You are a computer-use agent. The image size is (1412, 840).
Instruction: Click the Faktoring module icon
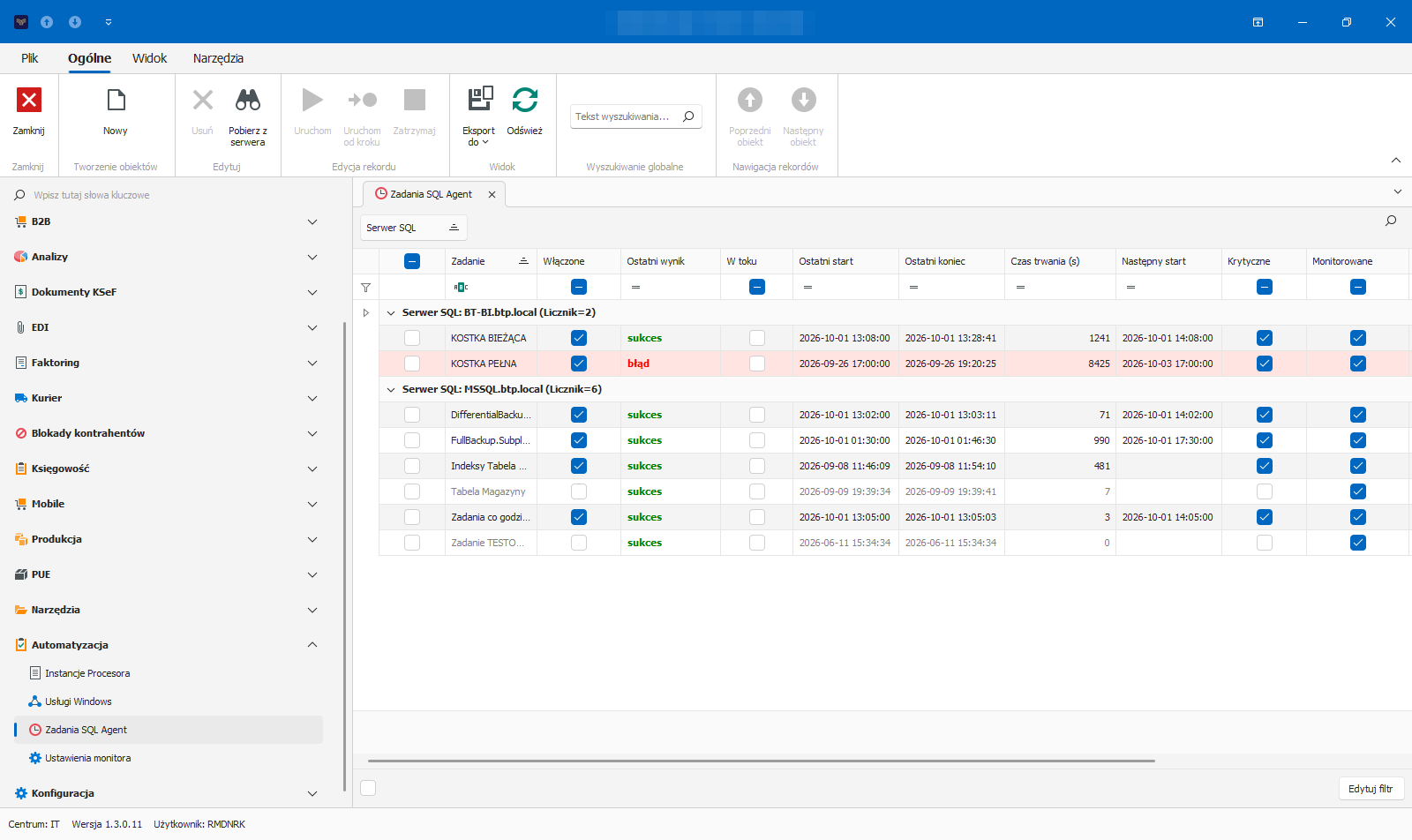pos(21,363)
